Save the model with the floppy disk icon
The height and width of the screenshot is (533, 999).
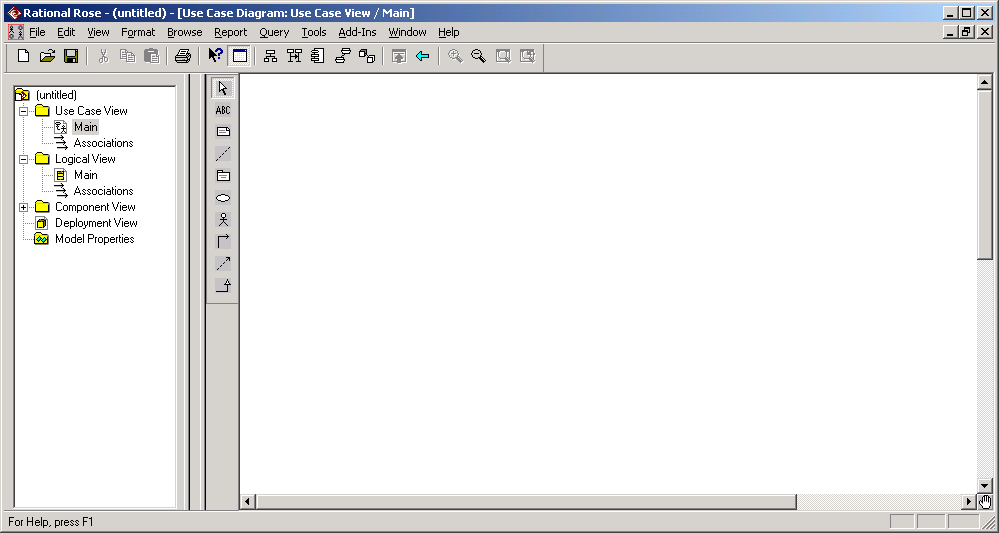pyautogui.click(x=71, y=56)
